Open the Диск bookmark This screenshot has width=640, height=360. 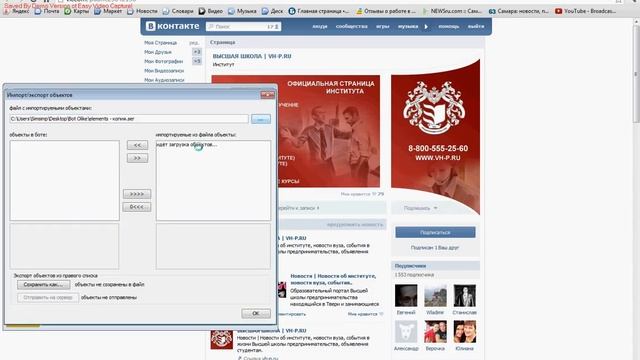[272, 11]
